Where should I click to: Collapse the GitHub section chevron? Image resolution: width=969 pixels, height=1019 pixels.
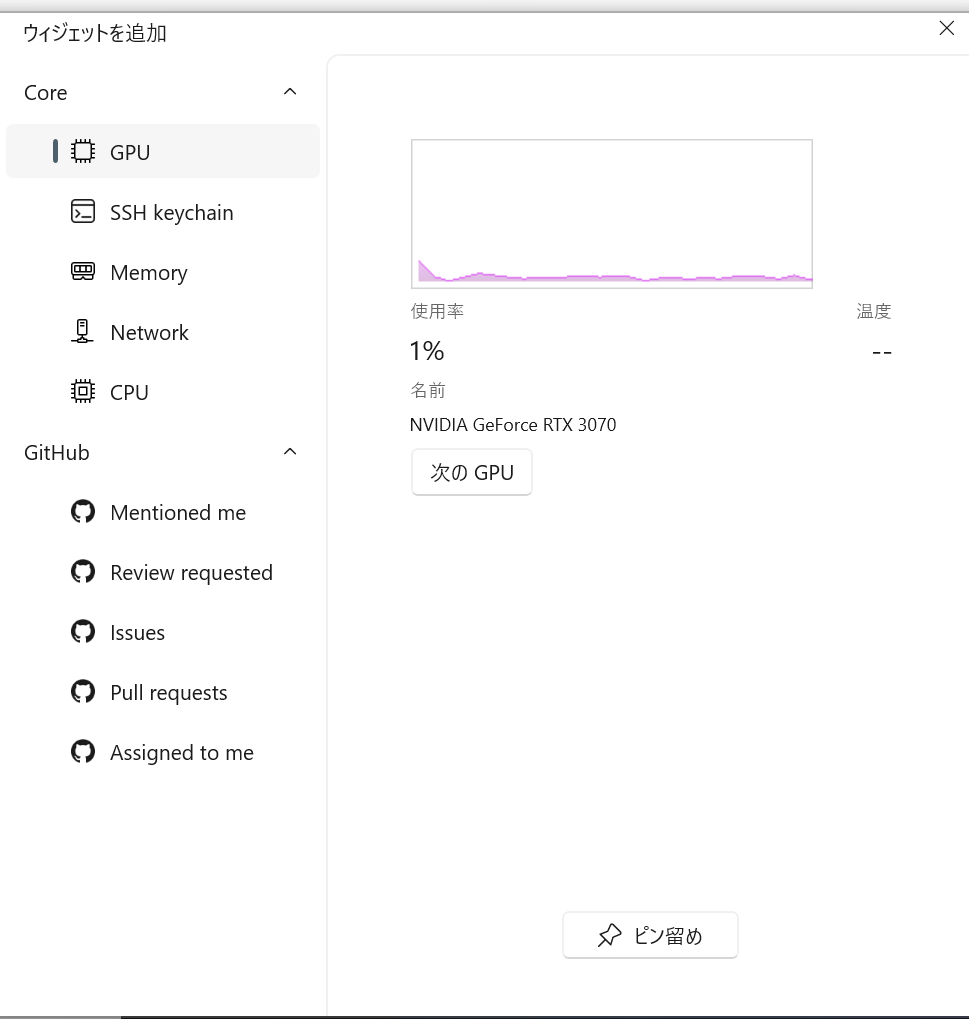pyautogui.click(x=291, y=452)
